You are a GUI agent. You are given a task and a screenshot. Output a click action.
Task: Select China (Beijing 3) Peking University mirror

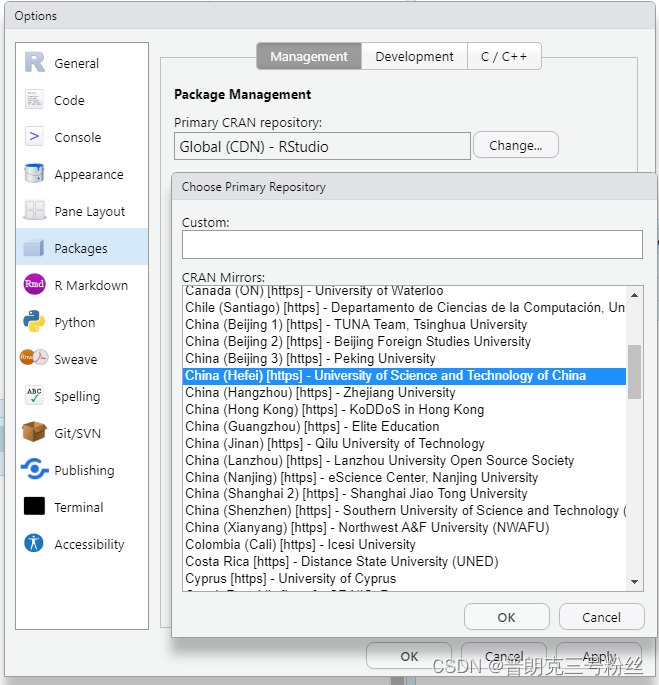[x=404, y=359]
